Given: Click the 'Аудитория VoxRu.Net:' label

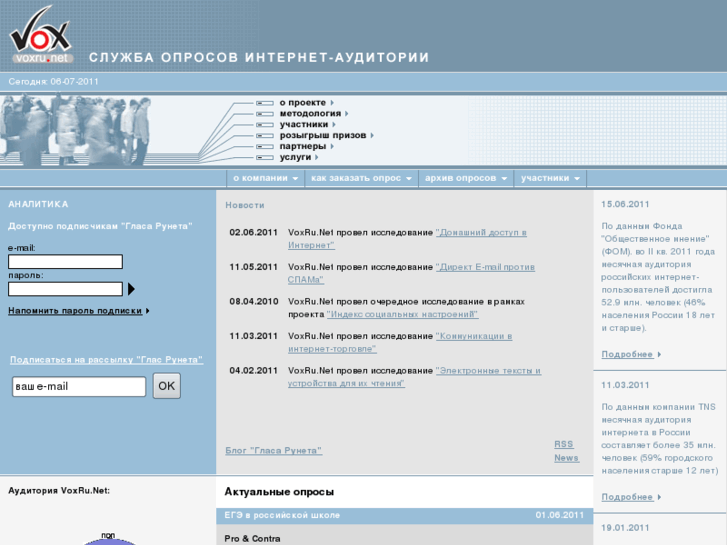Looking at the screenshot, I should (x=59, y=491).
